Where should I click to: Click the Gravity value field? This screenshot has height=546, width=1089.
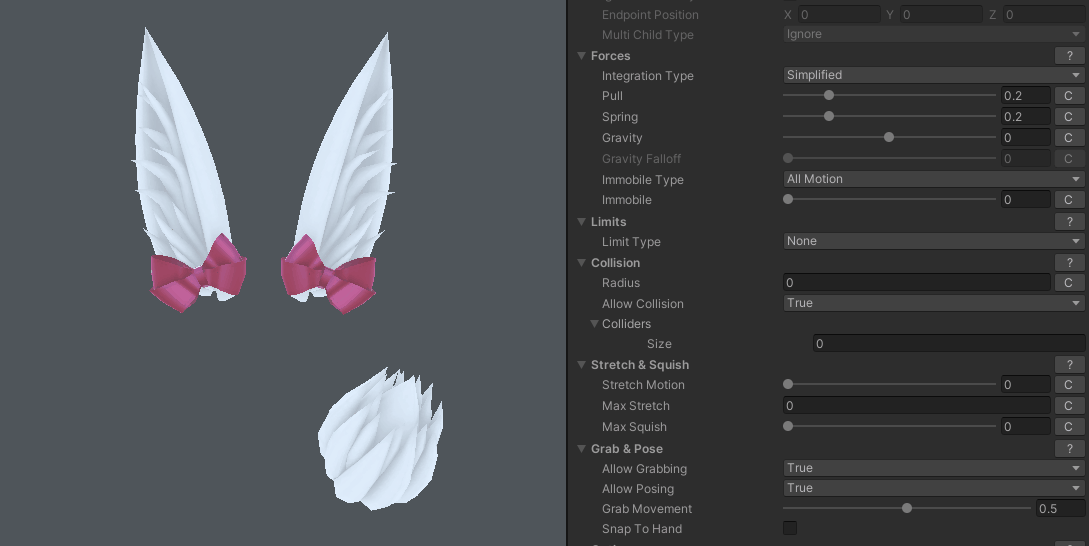1025,138
